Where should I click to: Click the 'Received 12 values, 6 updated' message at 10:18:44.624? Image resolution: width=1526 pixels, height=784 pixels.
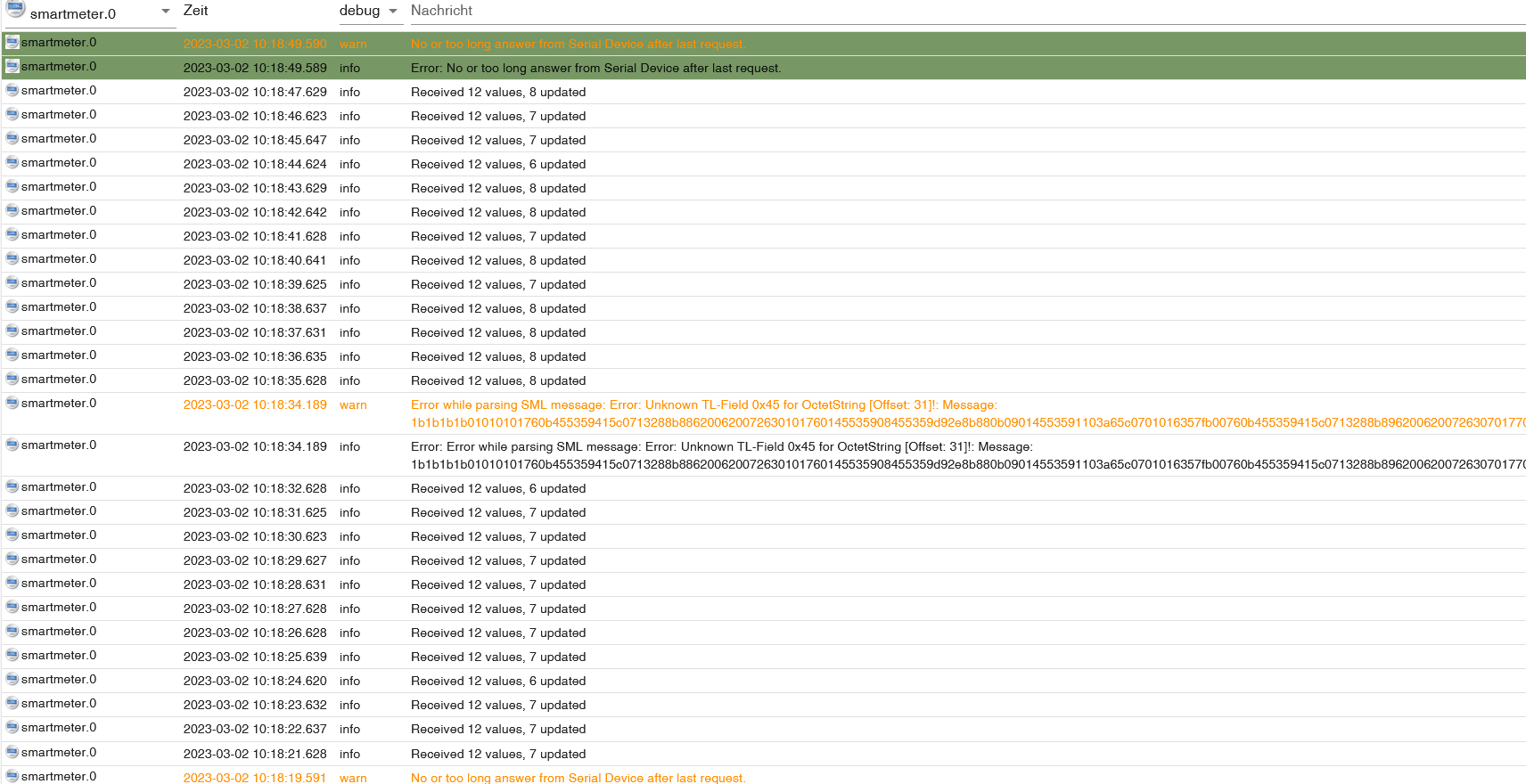coord(498,164)
